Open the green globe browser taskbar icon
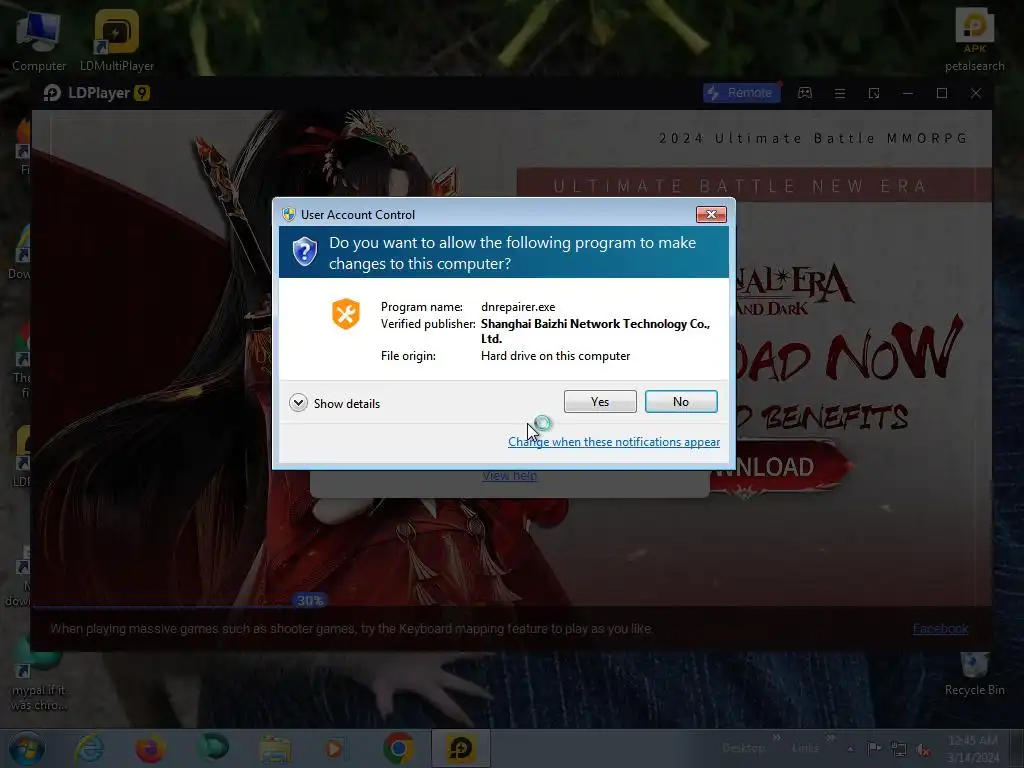 tap(213, 747)
